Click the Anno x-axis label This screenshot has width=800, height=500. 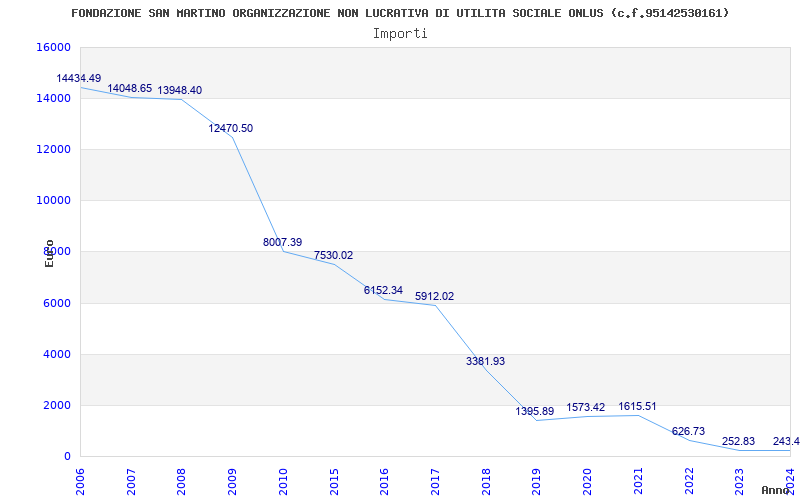click(x=774, y=490)
